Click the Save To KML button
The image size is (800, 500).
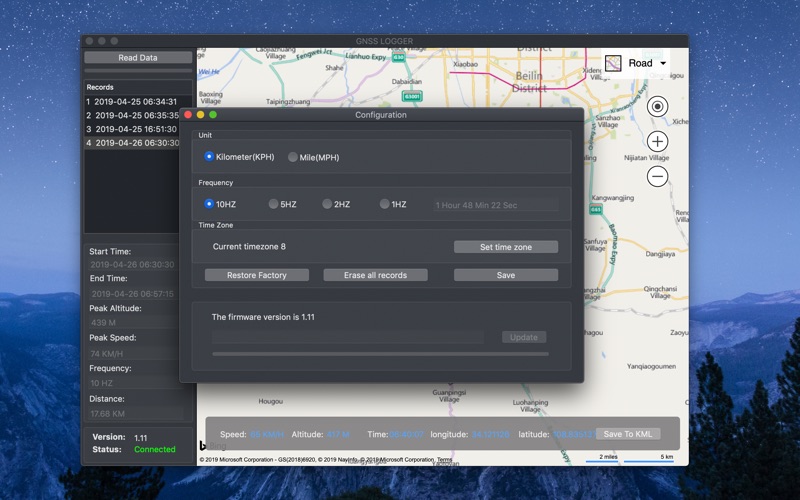(628, 434)
